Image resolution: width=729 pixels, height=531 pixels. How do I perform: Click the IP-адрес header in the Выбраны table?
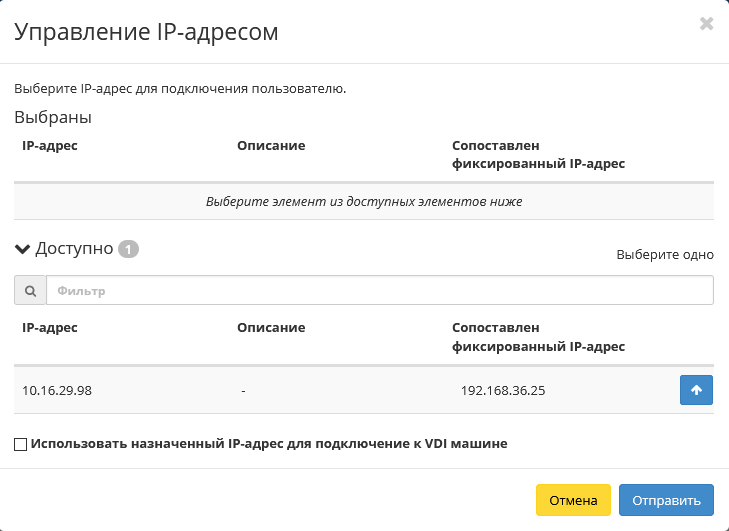pyautogui.click(x=50, y=145)
